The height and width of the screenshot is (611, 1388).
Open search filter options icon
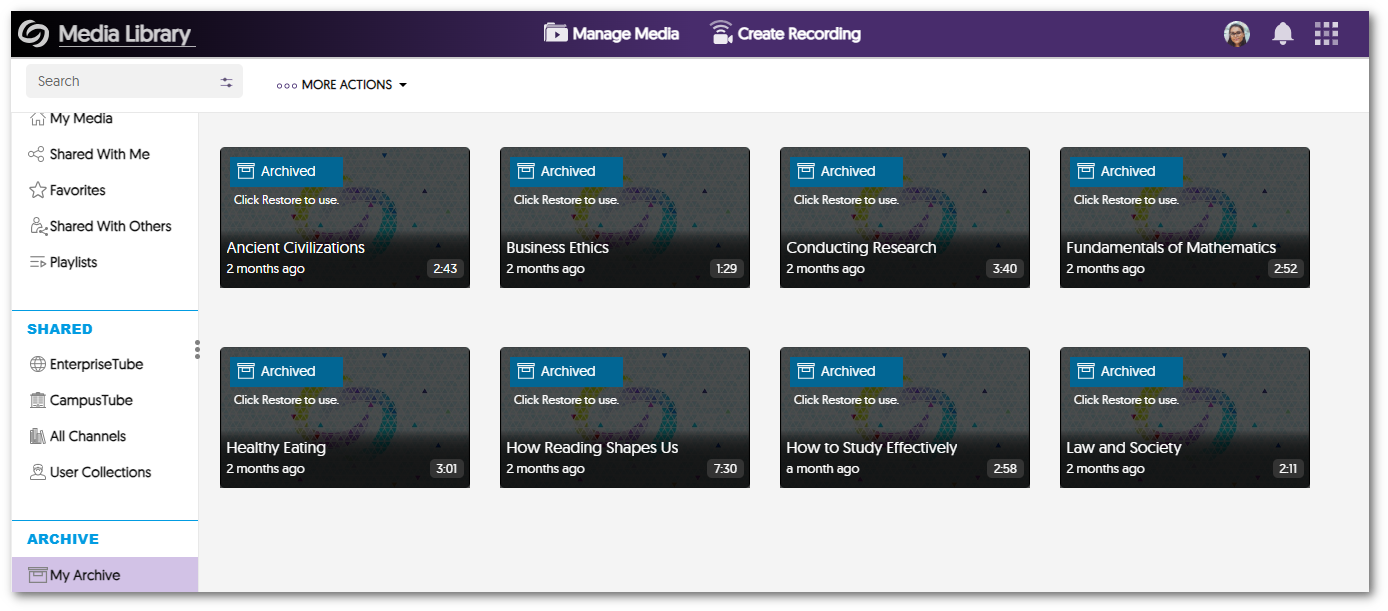227,82
